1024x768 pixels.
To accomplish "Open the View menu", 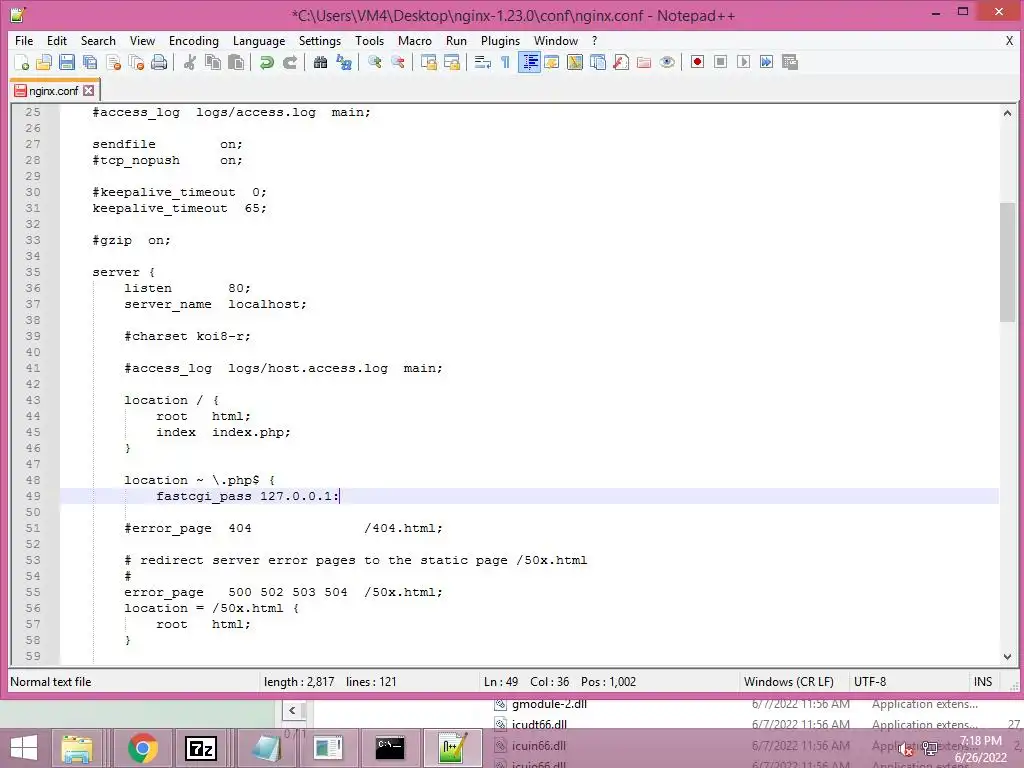I will [142, 40].
